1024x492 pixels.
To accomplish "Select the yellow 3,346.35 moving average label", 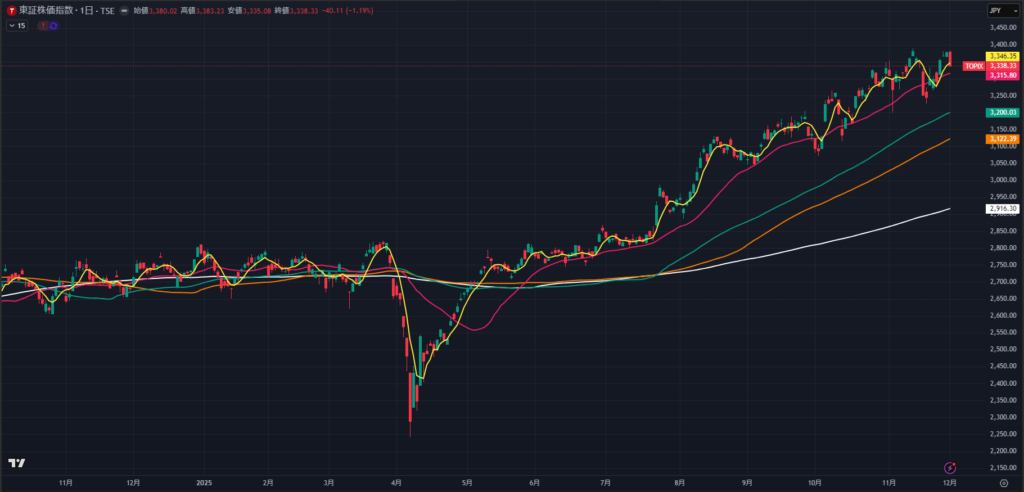I will 1002,56.
